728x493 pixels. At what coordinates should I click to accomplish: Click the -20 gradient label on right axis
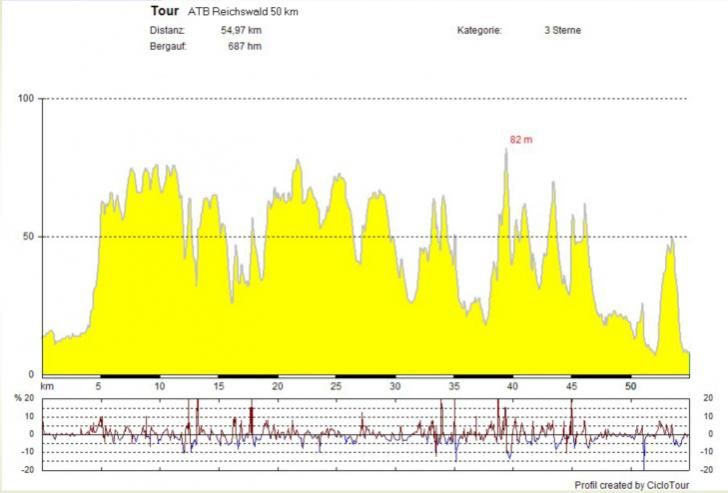707,469
